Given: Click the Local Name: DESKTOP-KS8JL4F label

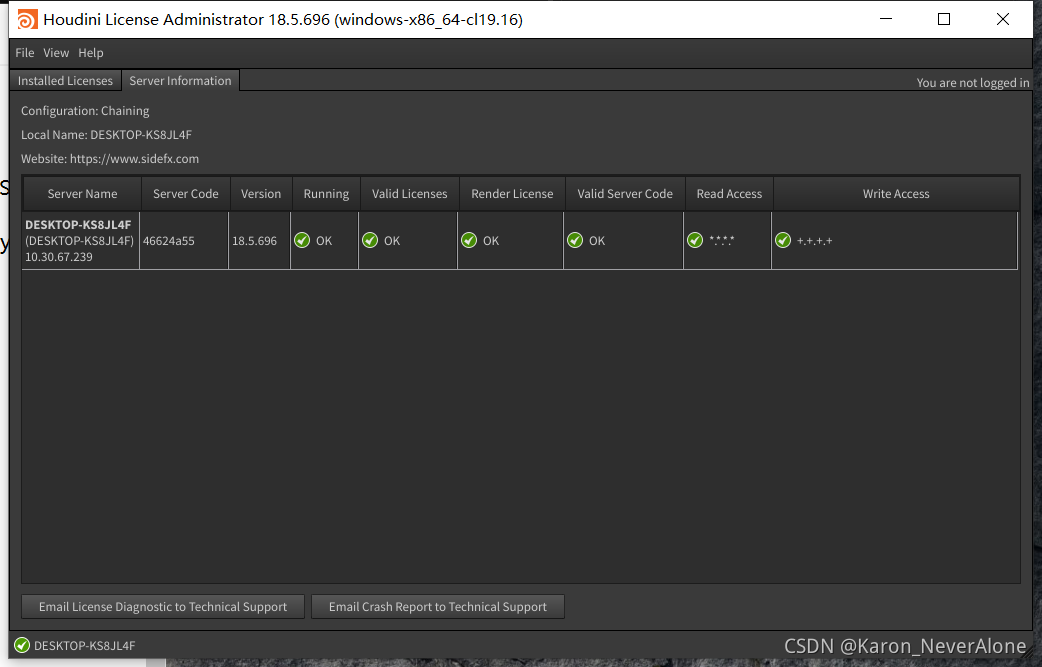Looking at the screenshot, I should (x=106, y=135).
